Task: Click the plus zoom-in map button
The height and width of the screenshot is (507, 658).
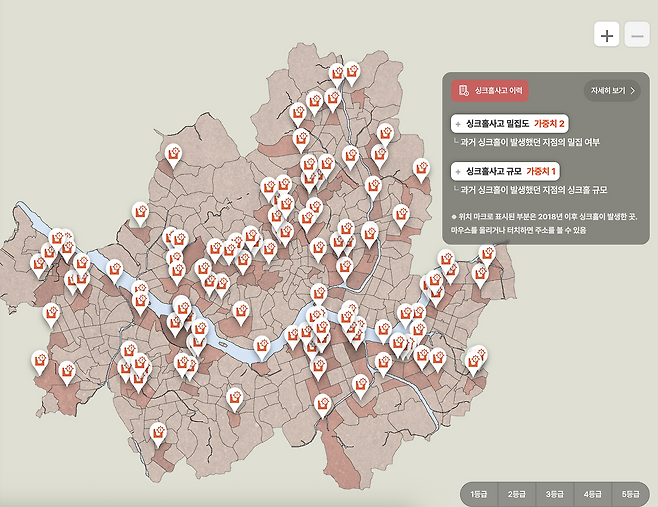Action: (x=606, y=35)
